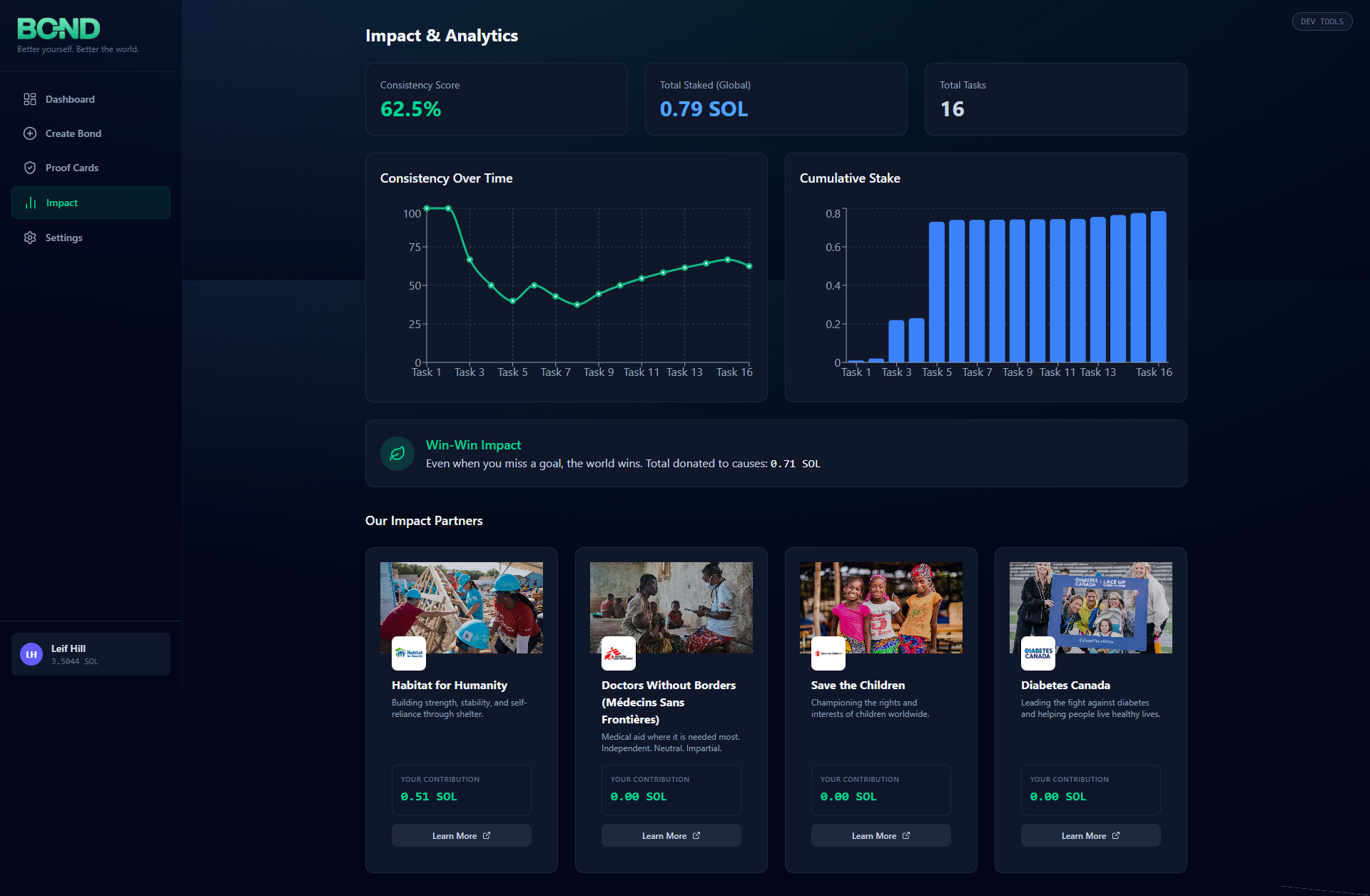Click the Dashboard grid icon in sidebar
The width and height of the screenshot is (1370, 896).
pyautogui.click(x=30, y=99)
